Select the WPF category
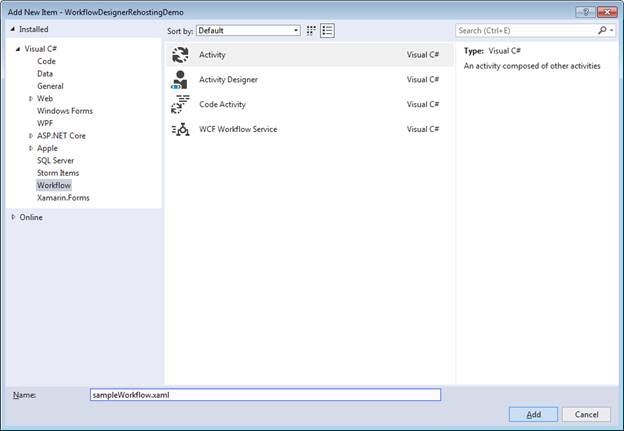 point(45,123)
